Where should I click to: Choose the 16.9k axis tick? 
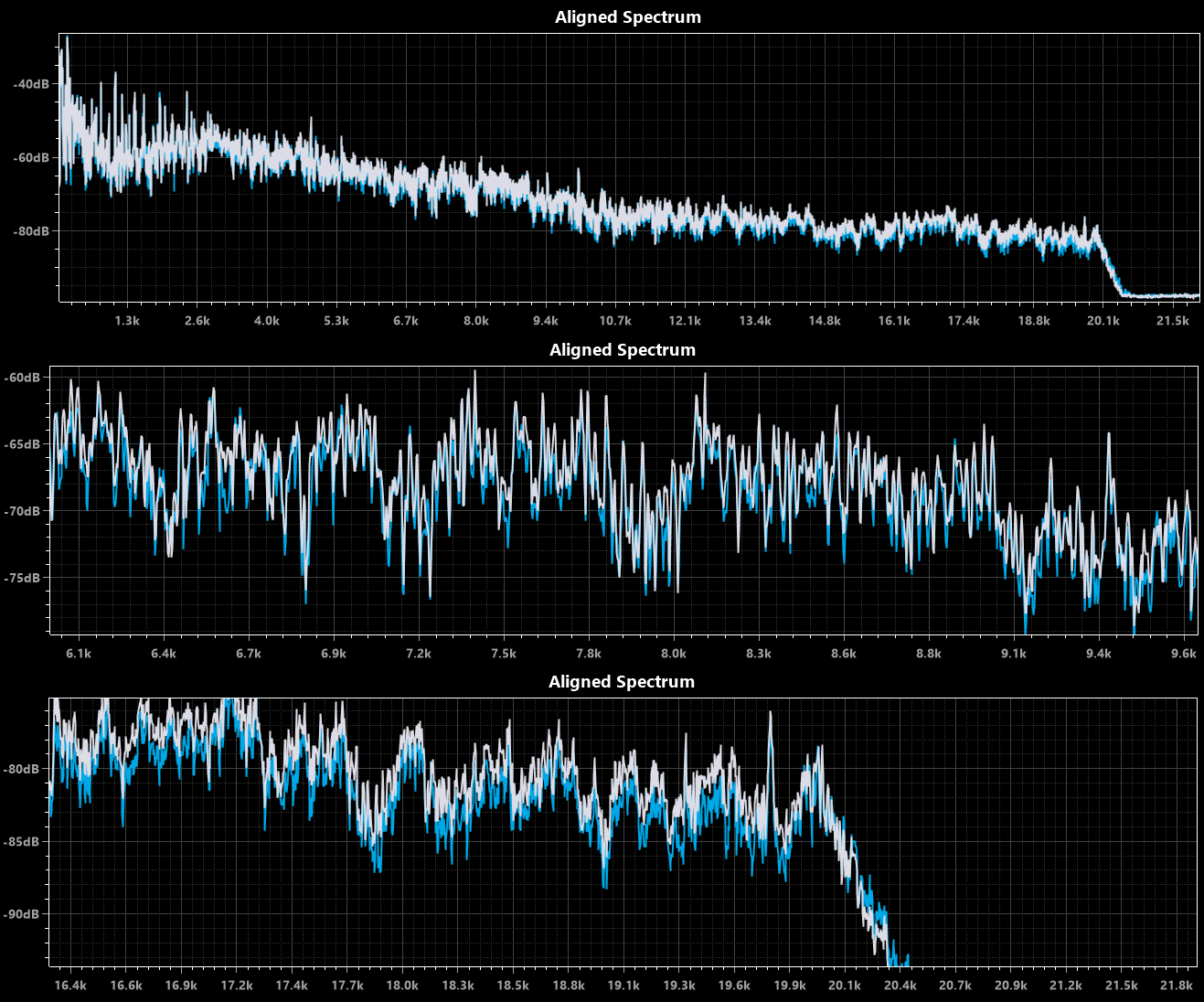181,986
